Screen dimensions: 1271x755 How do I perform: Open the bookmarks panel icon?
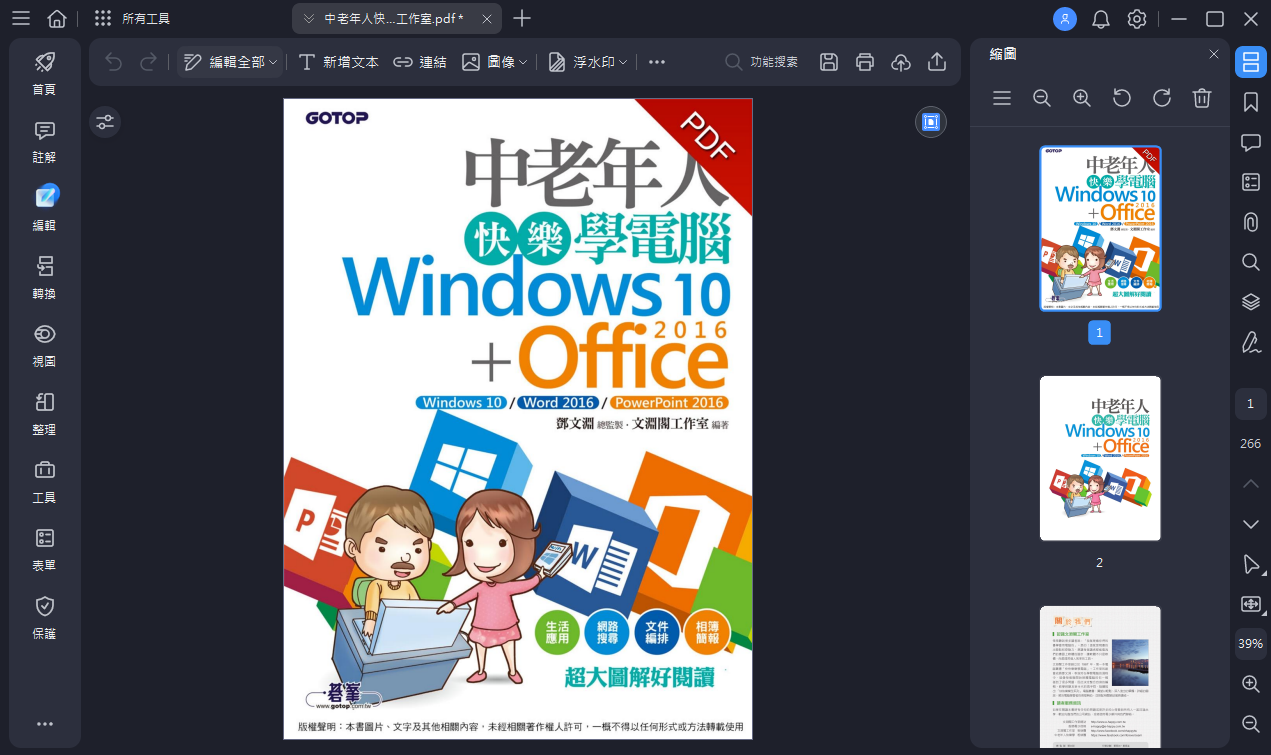(x=1251, y=102)
